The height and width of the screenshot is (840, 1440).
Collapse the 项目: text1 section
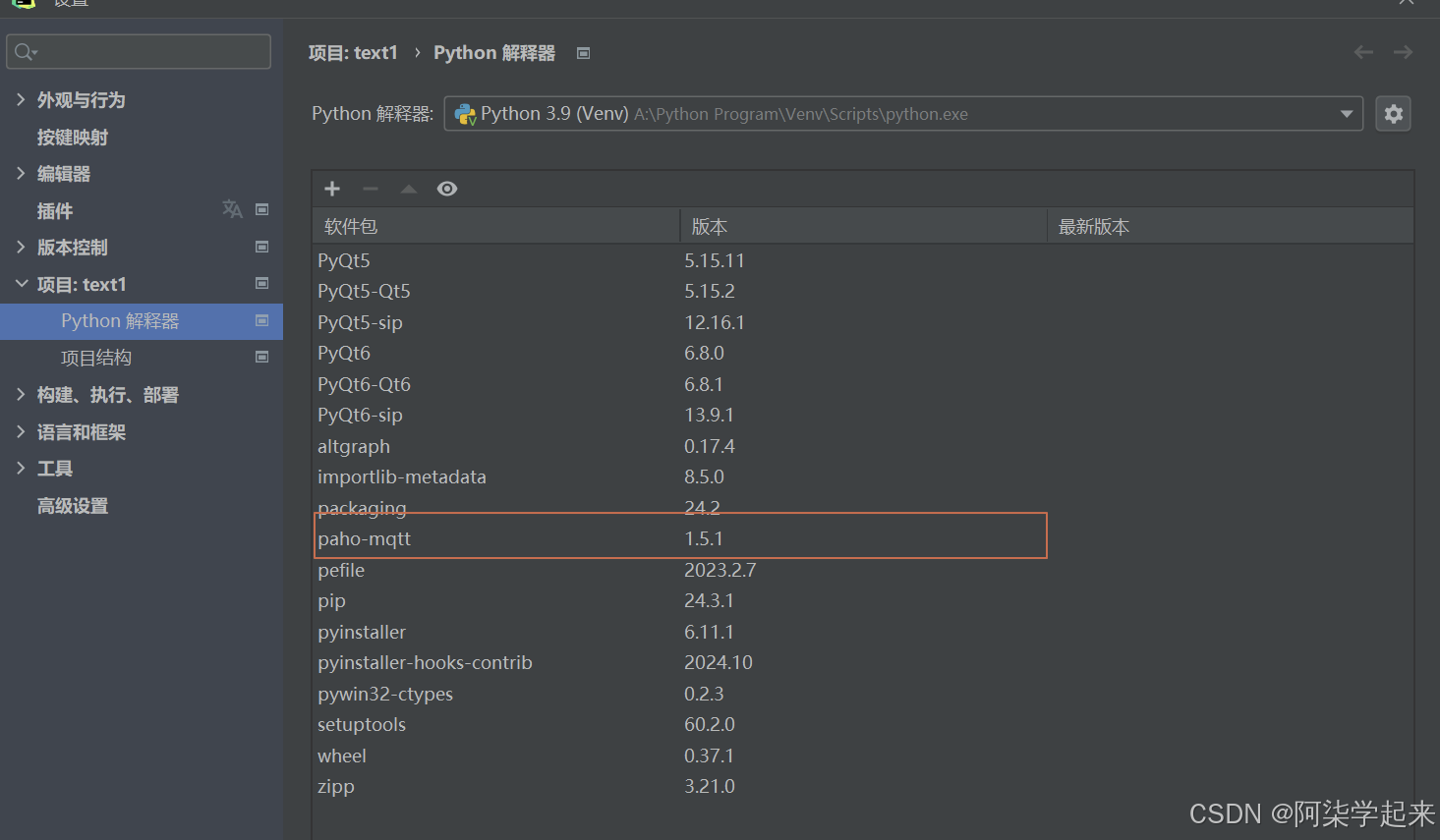click(22, 284)
